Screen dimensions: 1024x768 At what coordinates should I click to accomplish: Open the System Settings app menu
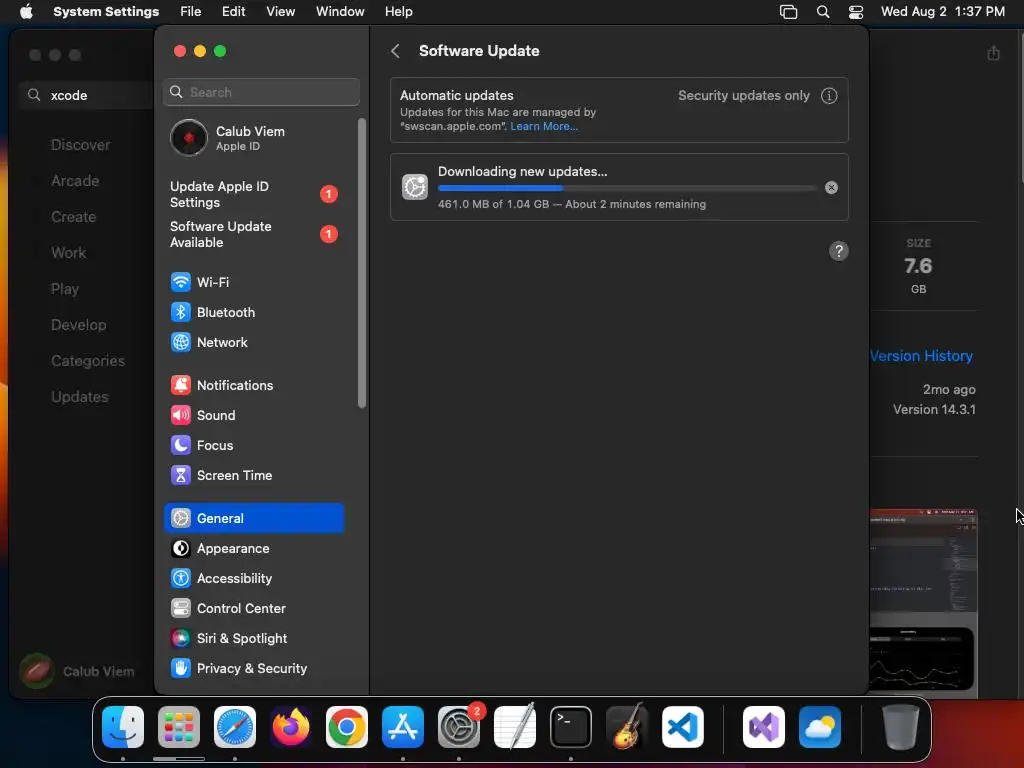pyautogui.click(x=106, y=11)
